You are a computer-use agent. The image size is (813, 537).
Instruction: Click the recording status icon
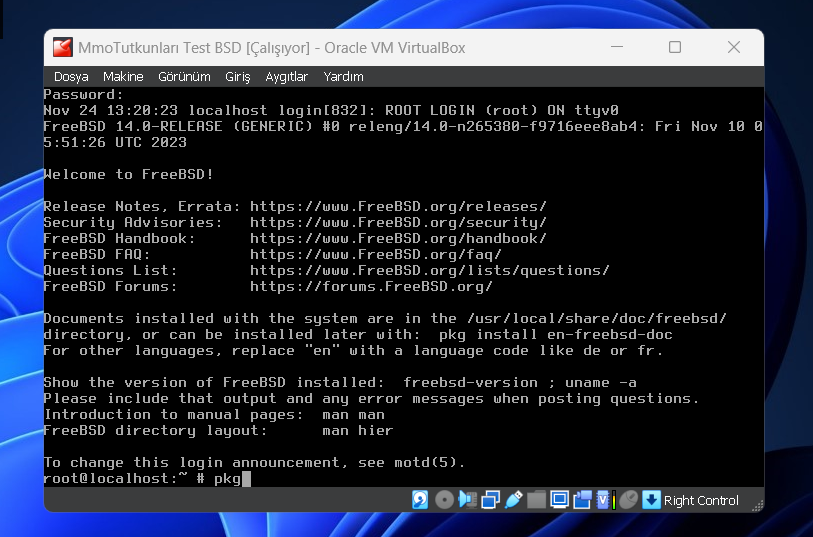(582, 500)
